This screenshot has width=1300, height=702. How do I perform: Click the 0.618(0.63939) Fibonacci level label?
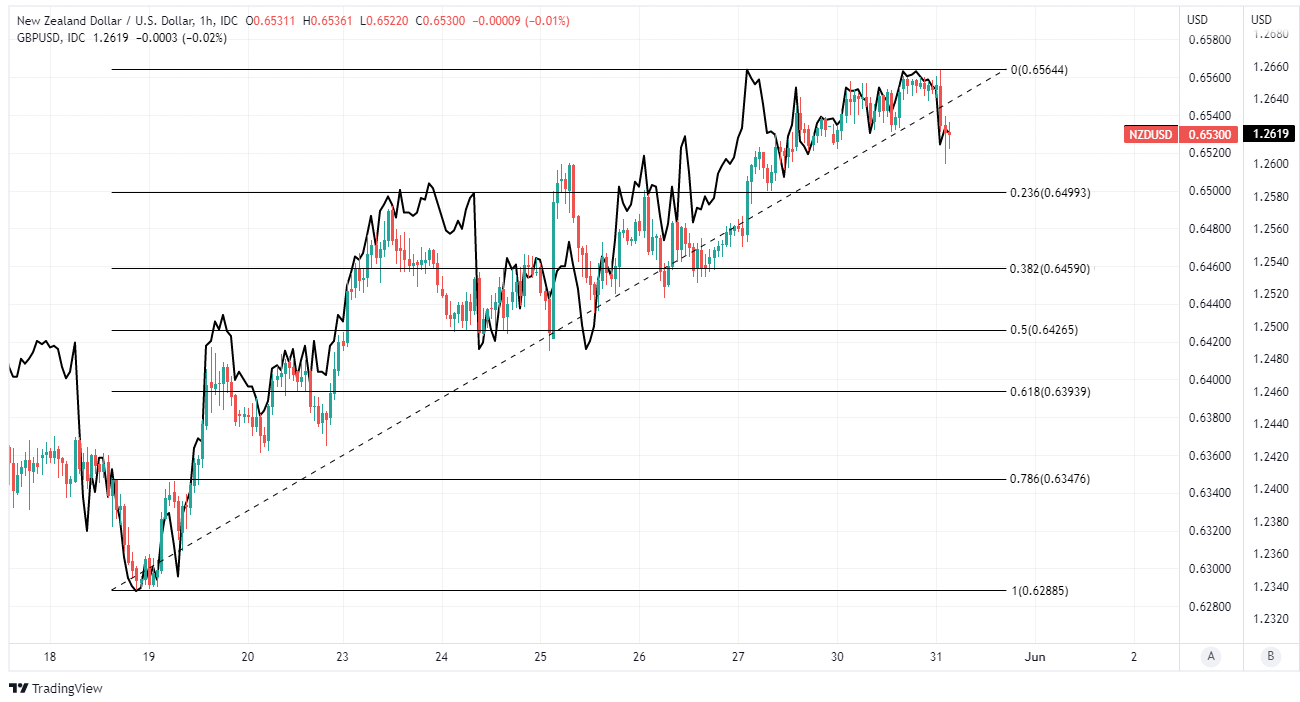(x=1048, y=392)
